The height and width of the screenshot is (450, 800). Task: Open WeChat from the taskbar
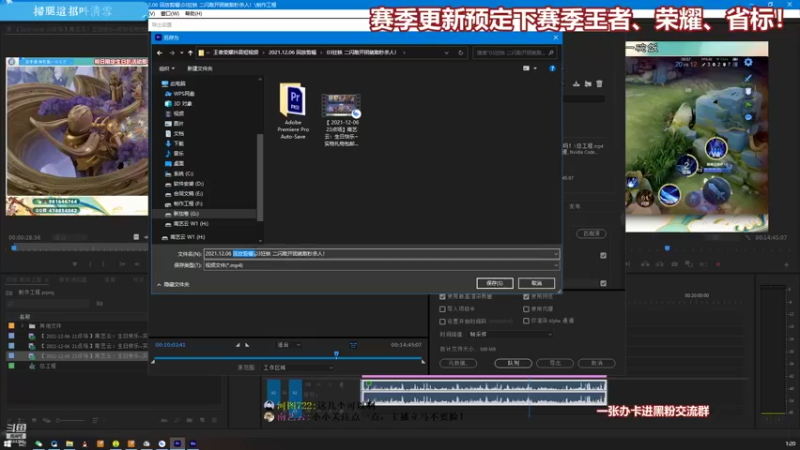coord(38,444)
